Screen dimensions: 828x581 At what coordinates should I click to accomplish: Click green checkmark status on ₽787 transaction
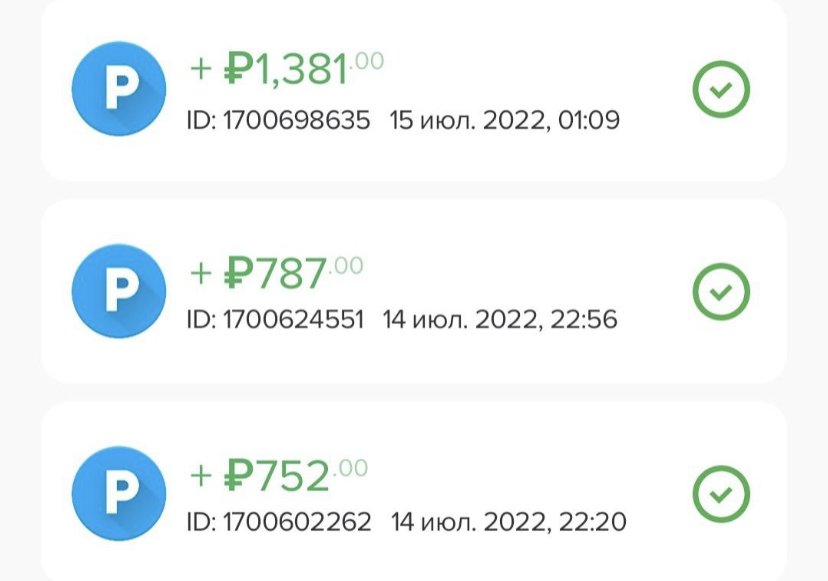coord(721,291)
